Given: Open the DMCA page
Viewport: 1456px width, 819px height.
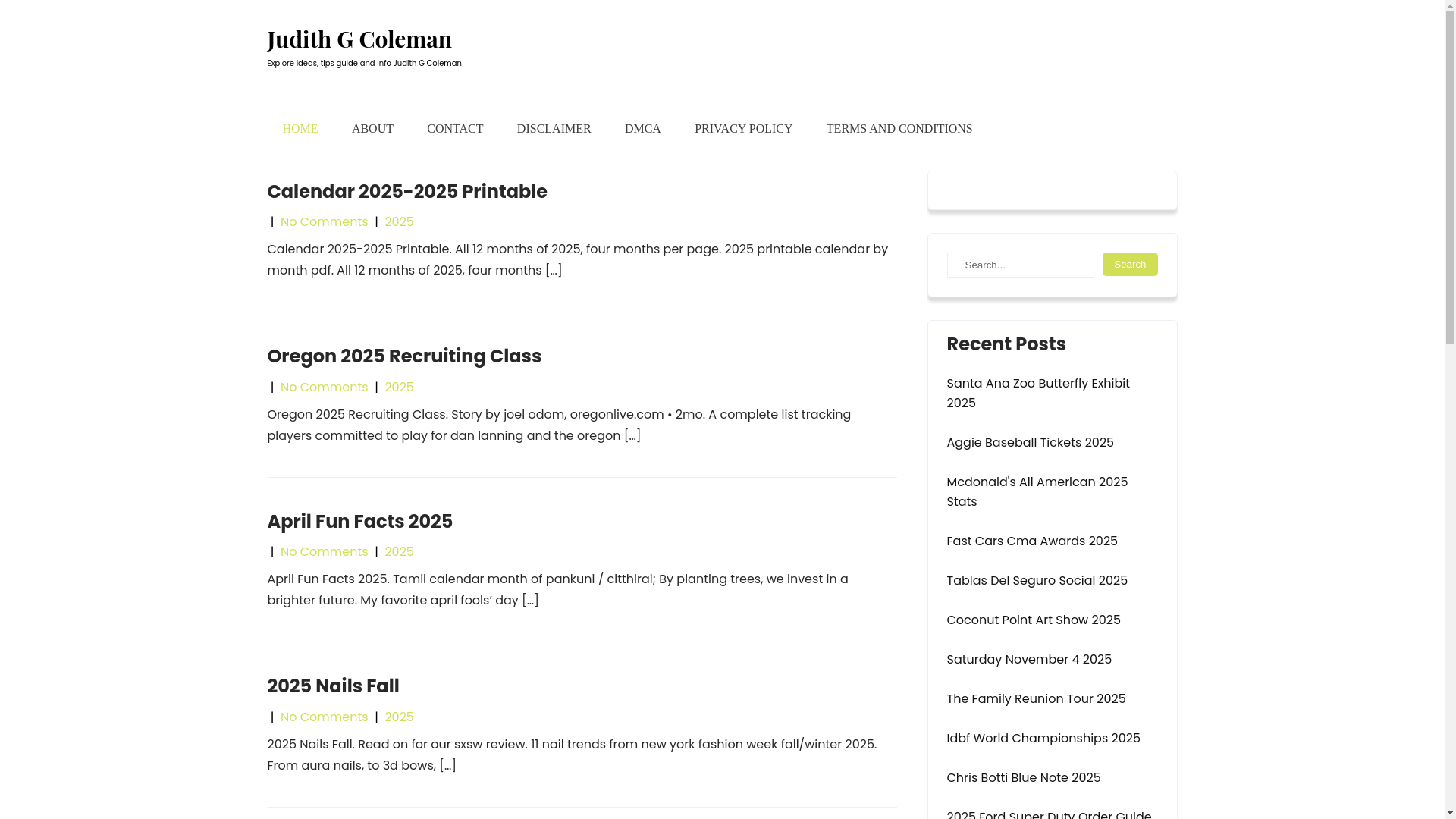Looking at the screenshot, I should point(643,129).
